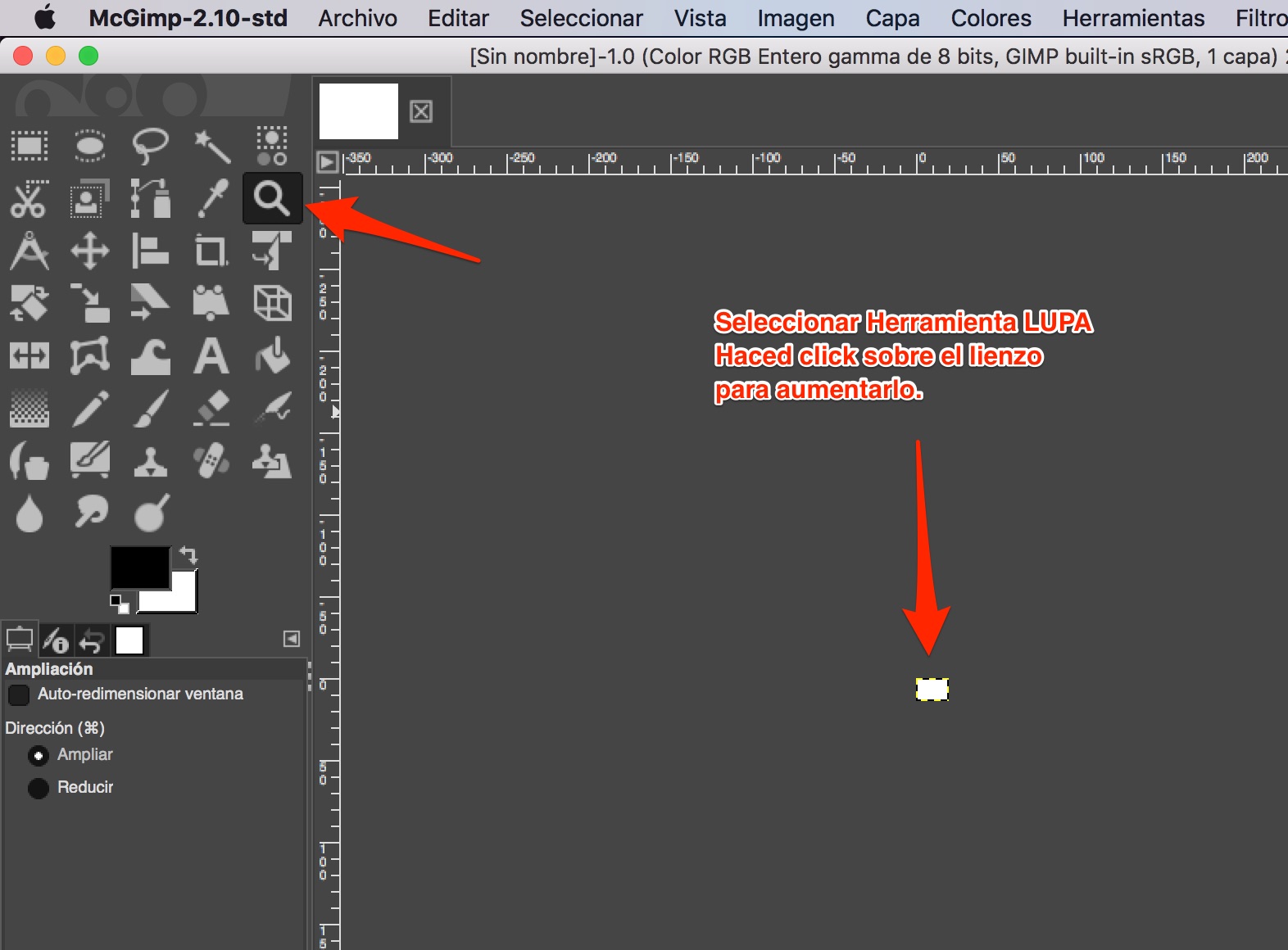
Task: Choose the Fuzzy Select magic wand
Action: 211,147
